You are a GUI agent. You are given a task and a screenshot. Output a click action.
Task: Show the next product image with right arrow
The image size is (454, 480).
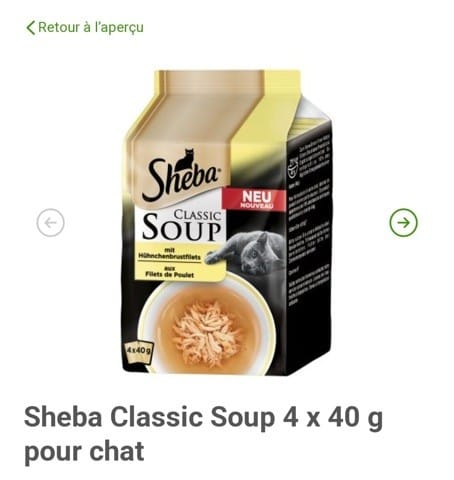click(x=403, y=223)
